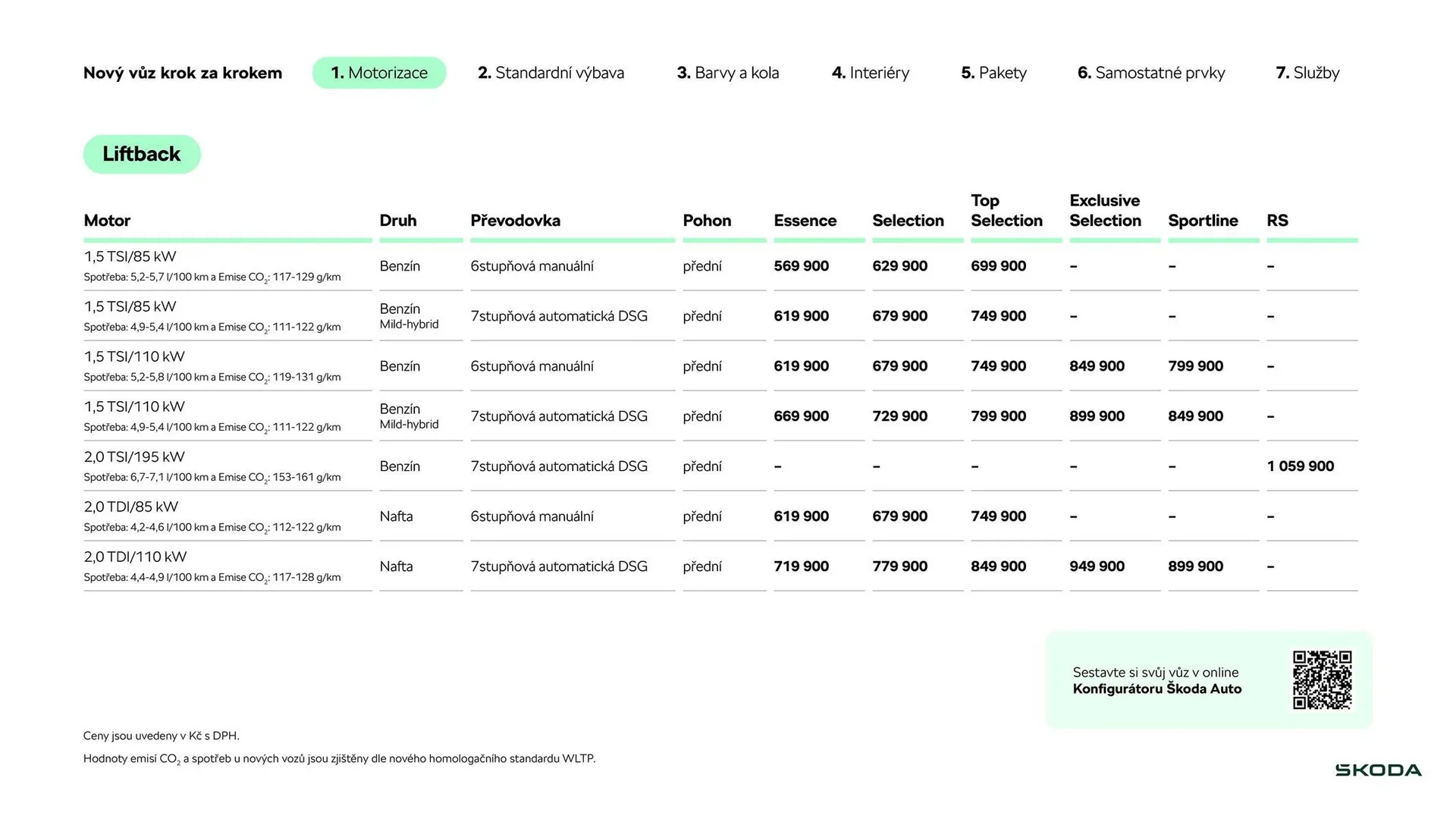Image resolution: width=1456 pixels, height=819 pixels.
Task: Select the 2,0 TSI/195 kW motor name
Action: 134,457
